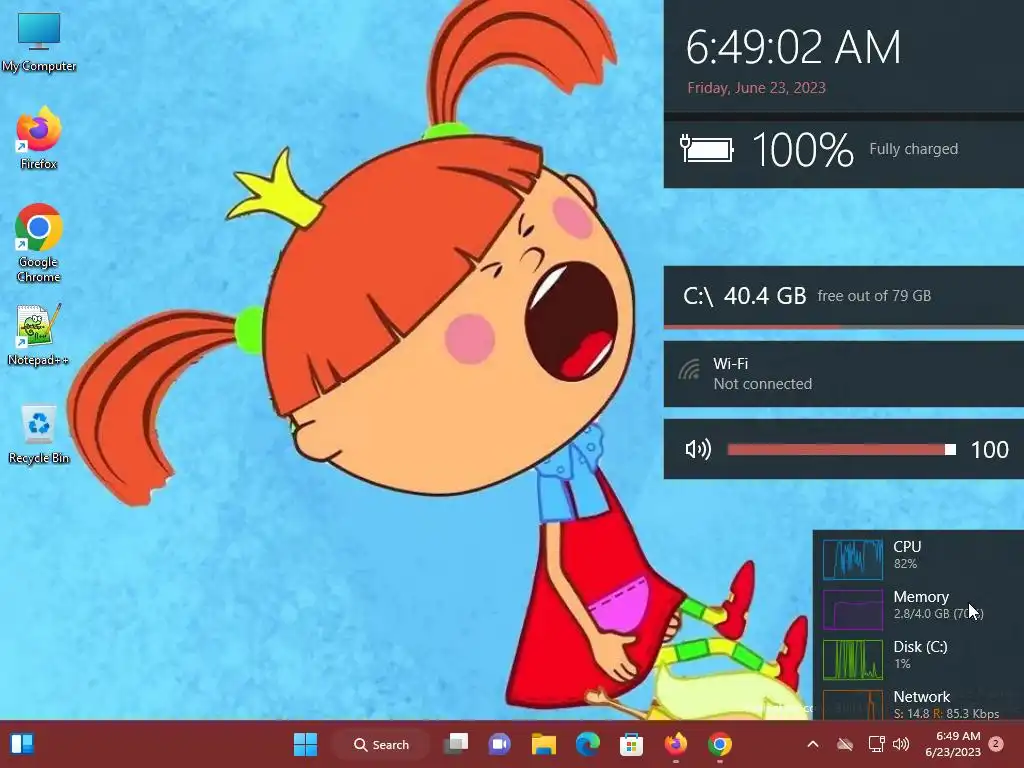Click the Memory 2.8/4.0 GB label
The image size is (1024, 768).
(x=938, y=605)
